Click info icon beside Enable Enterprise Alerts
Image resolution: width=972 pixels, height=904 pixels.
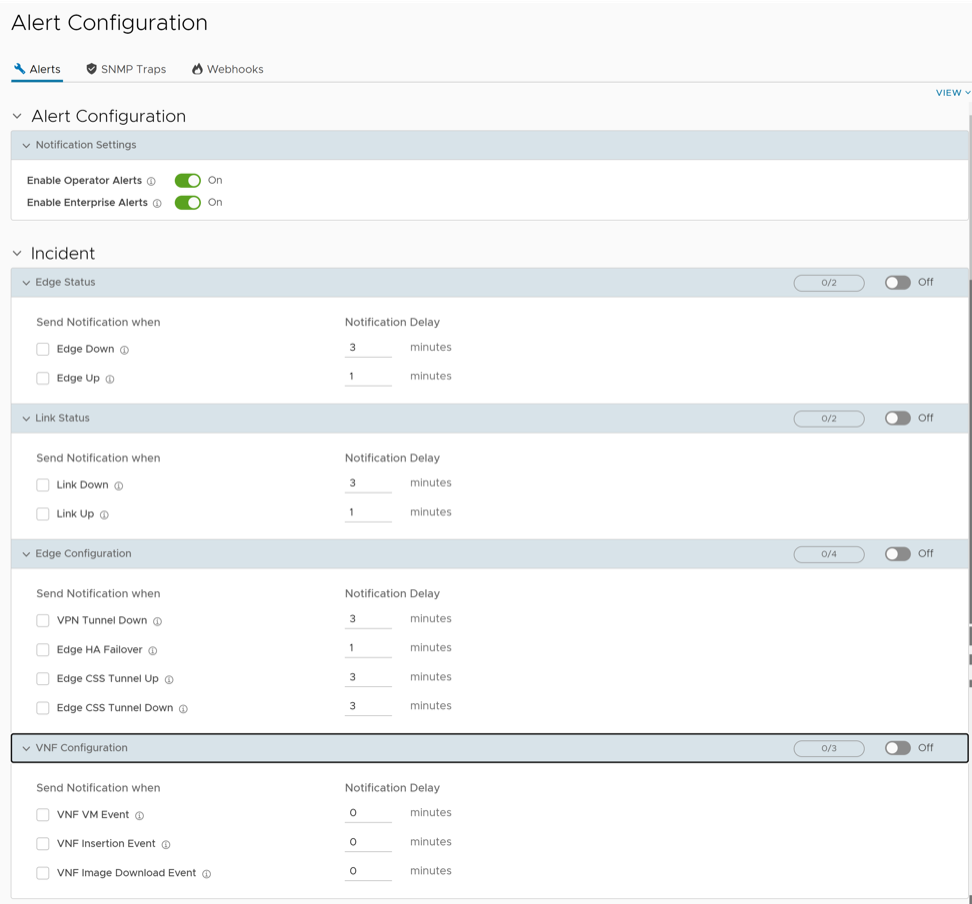click(x=157, y=203)
